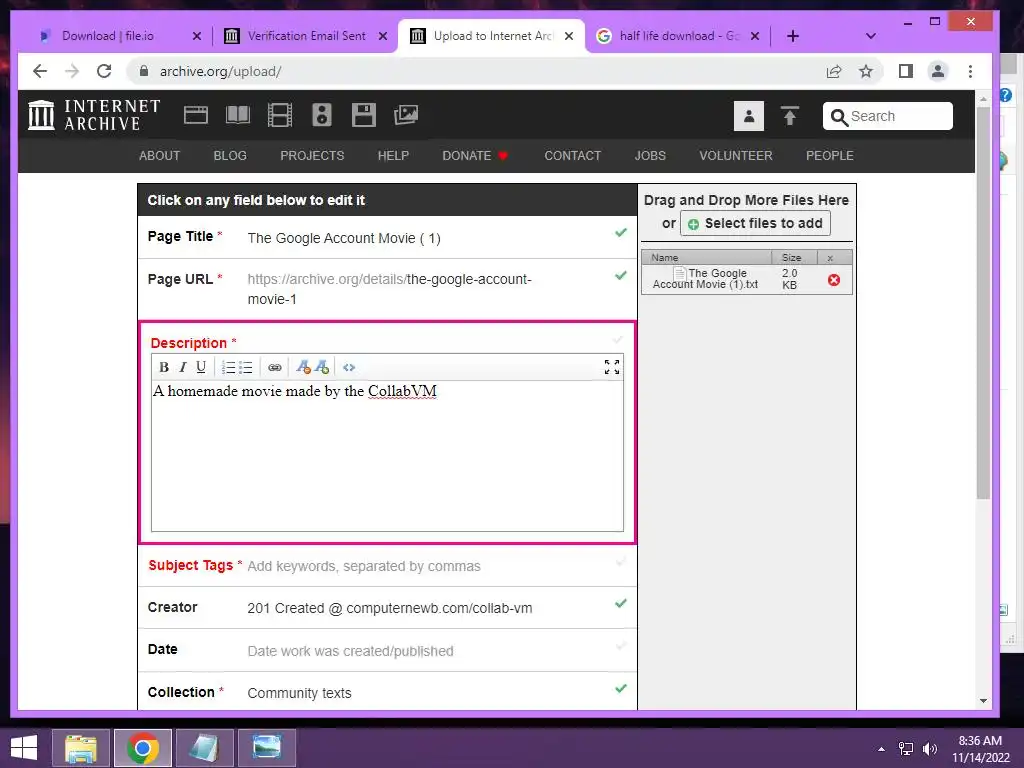This screenshot has height=768, width=1024.
Task: Open the Texts book icon
Action: (238, 116)
